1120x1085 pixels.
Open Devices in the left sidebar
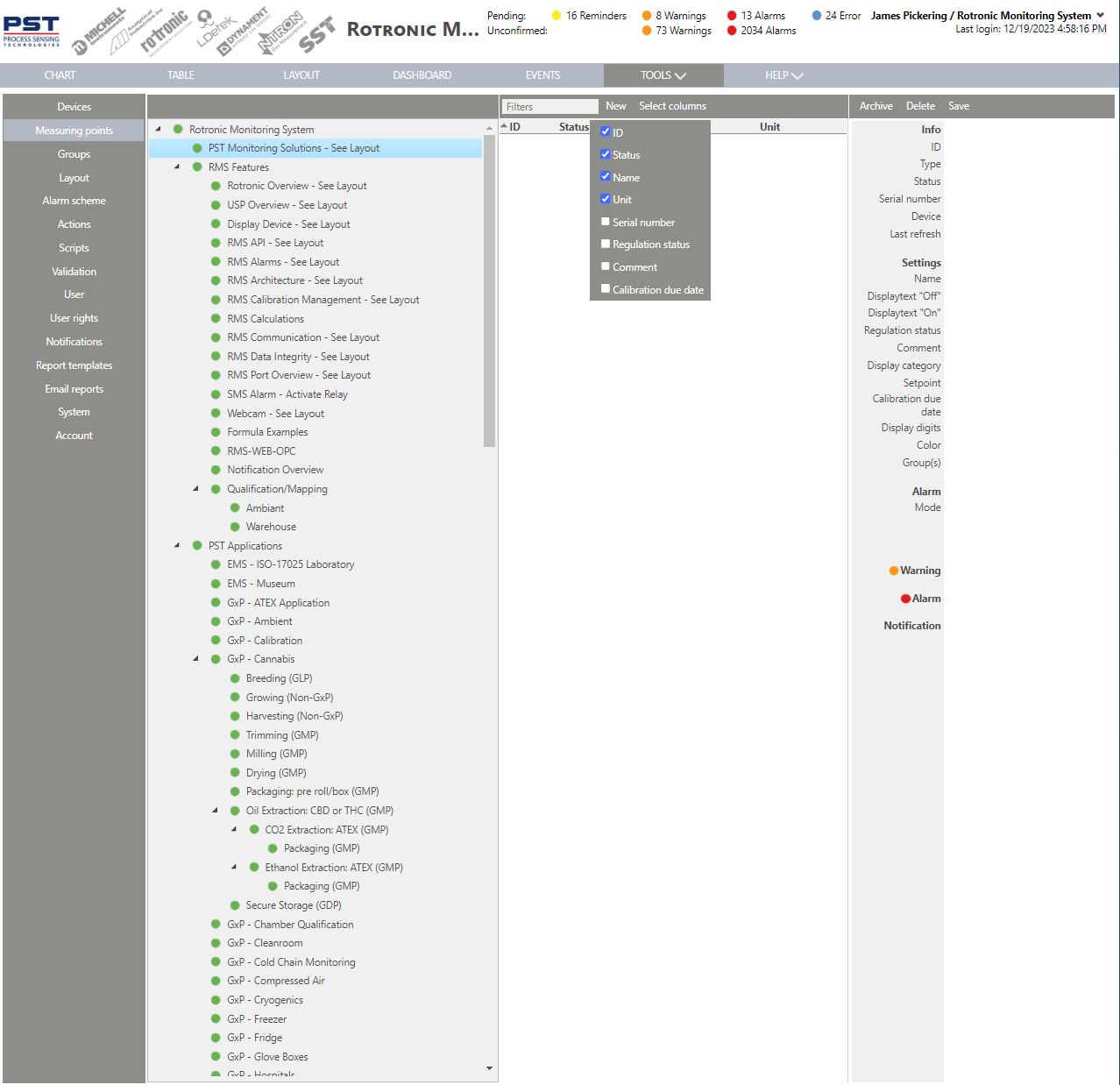(x=74, y=107)
